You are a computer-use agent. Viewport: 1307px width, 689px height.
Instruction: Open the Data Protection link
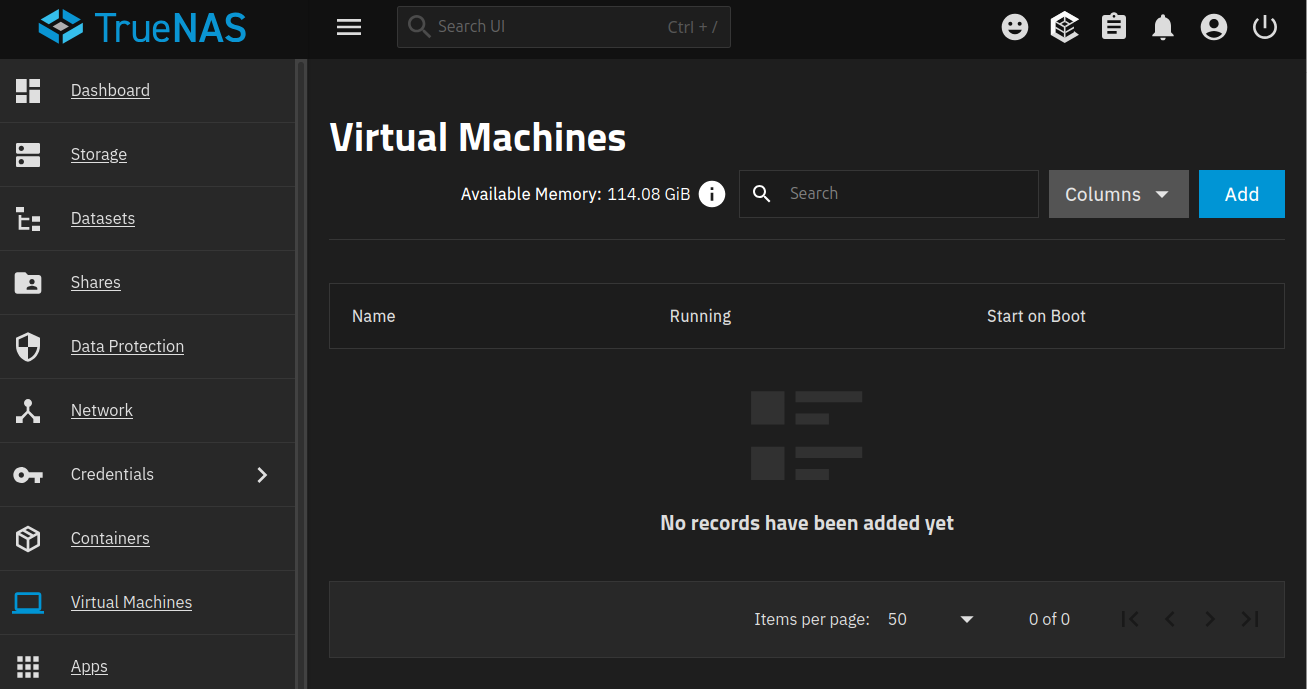pos(127,346)
